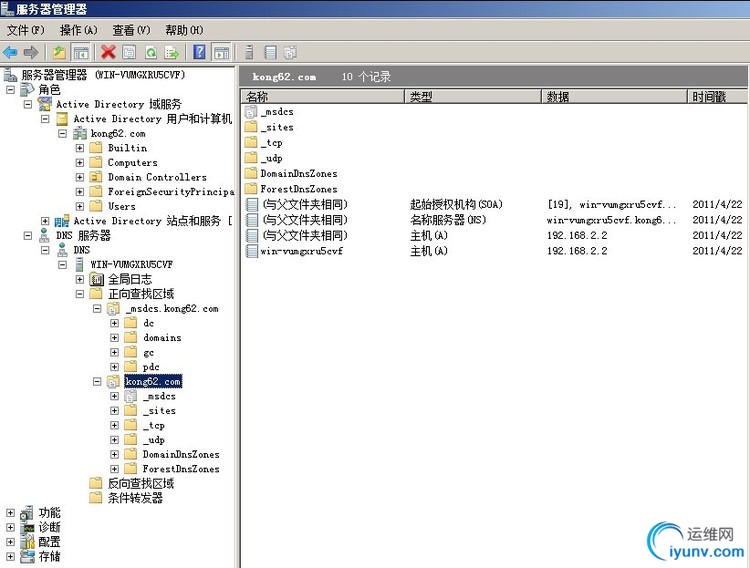Select 条件转发器 folder
Image resolution: width=750 pixels, height=568 pixels.
click(x=135, y=498)
